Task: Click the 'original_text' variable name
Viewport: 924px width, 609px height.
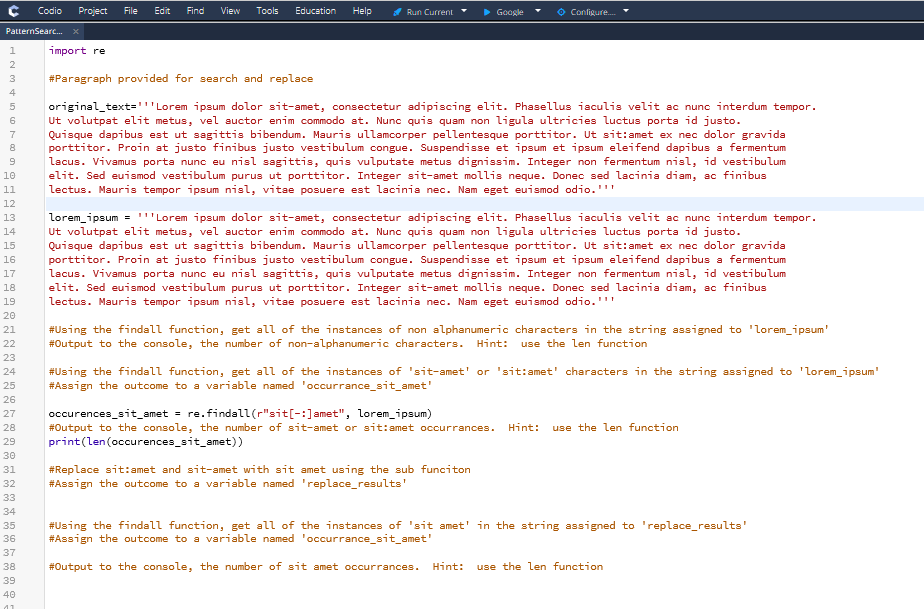Action: coord(89,107)
